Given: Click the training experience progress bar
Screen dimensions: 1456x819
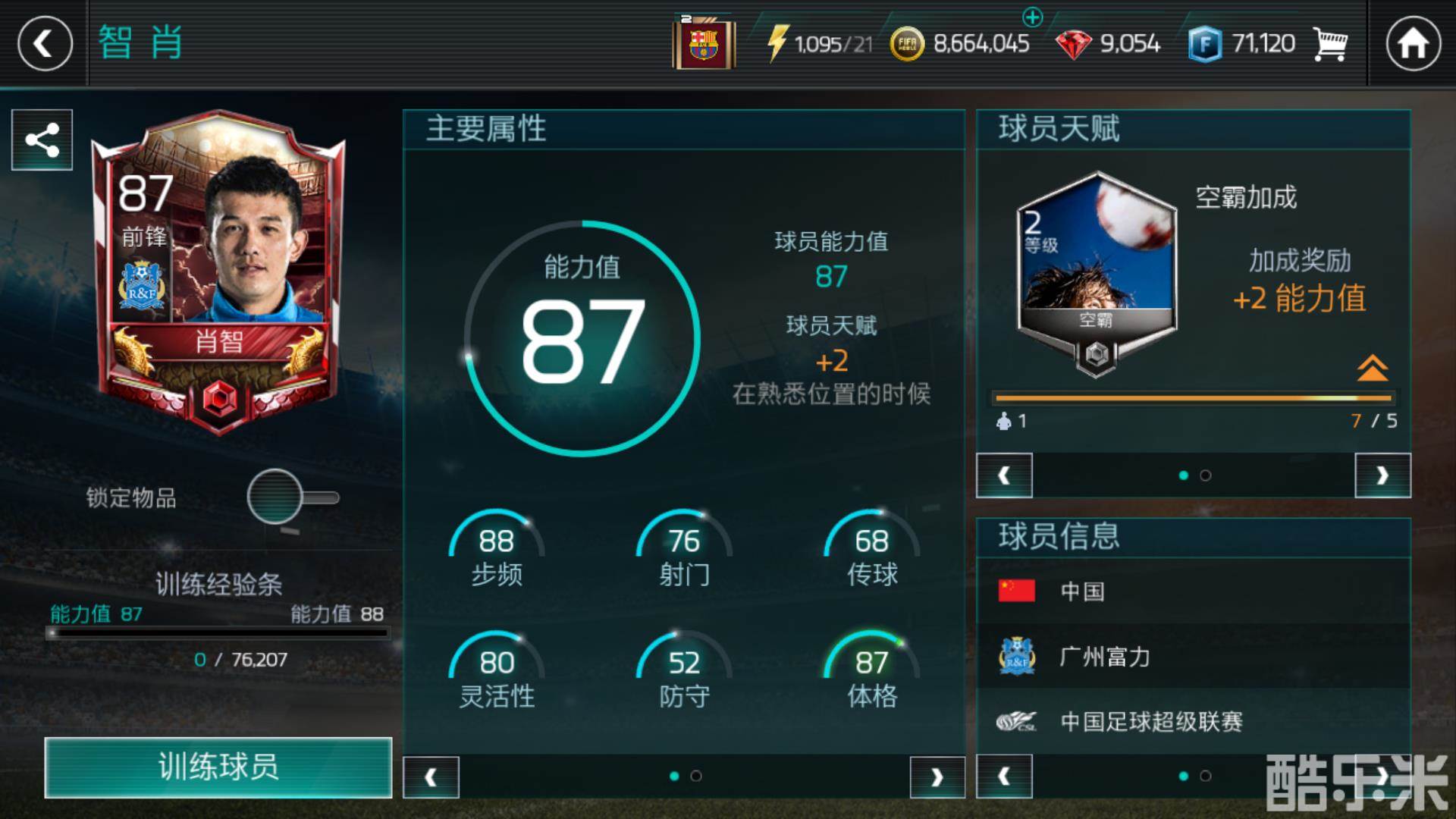Looking at the screenshot, I should coord(218,632).
